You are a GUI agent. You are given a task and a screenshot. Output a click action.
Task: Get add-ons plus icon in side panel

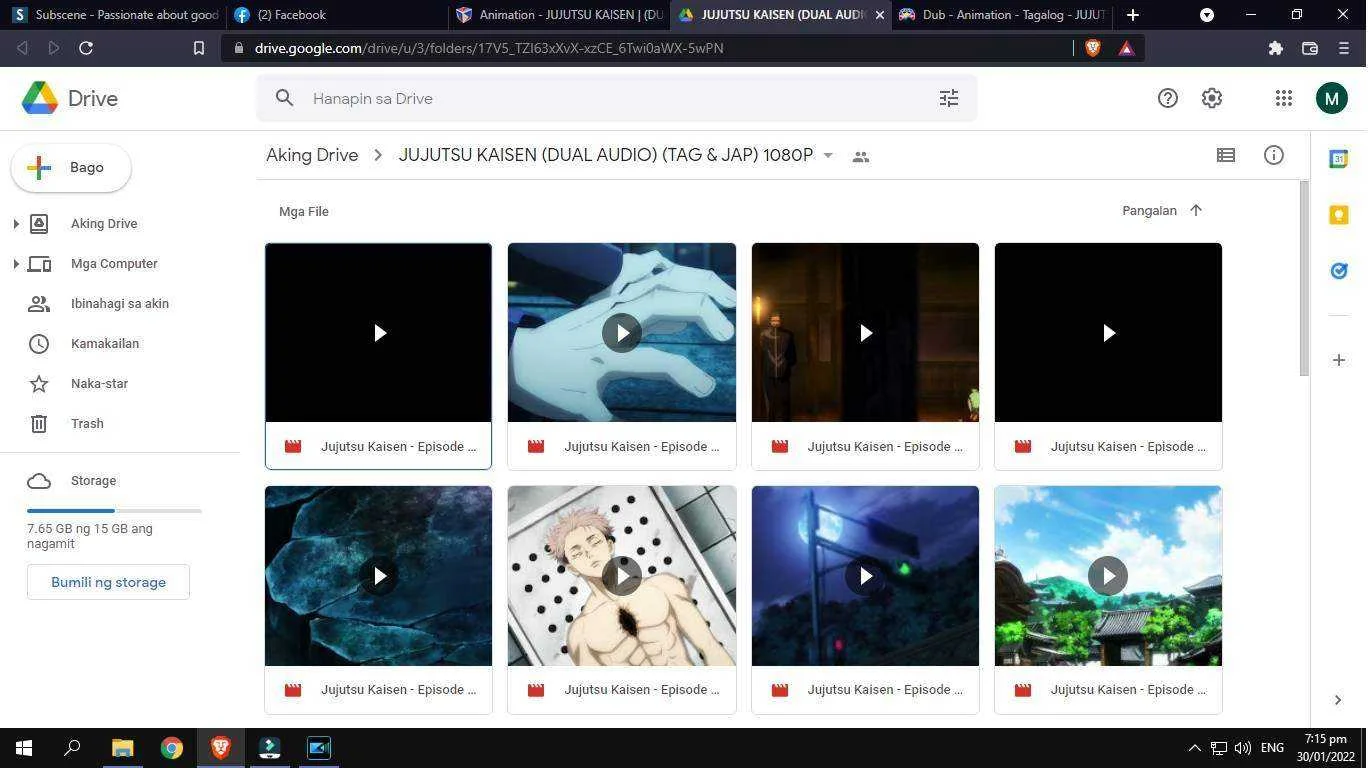click(x=1339, y=360)
